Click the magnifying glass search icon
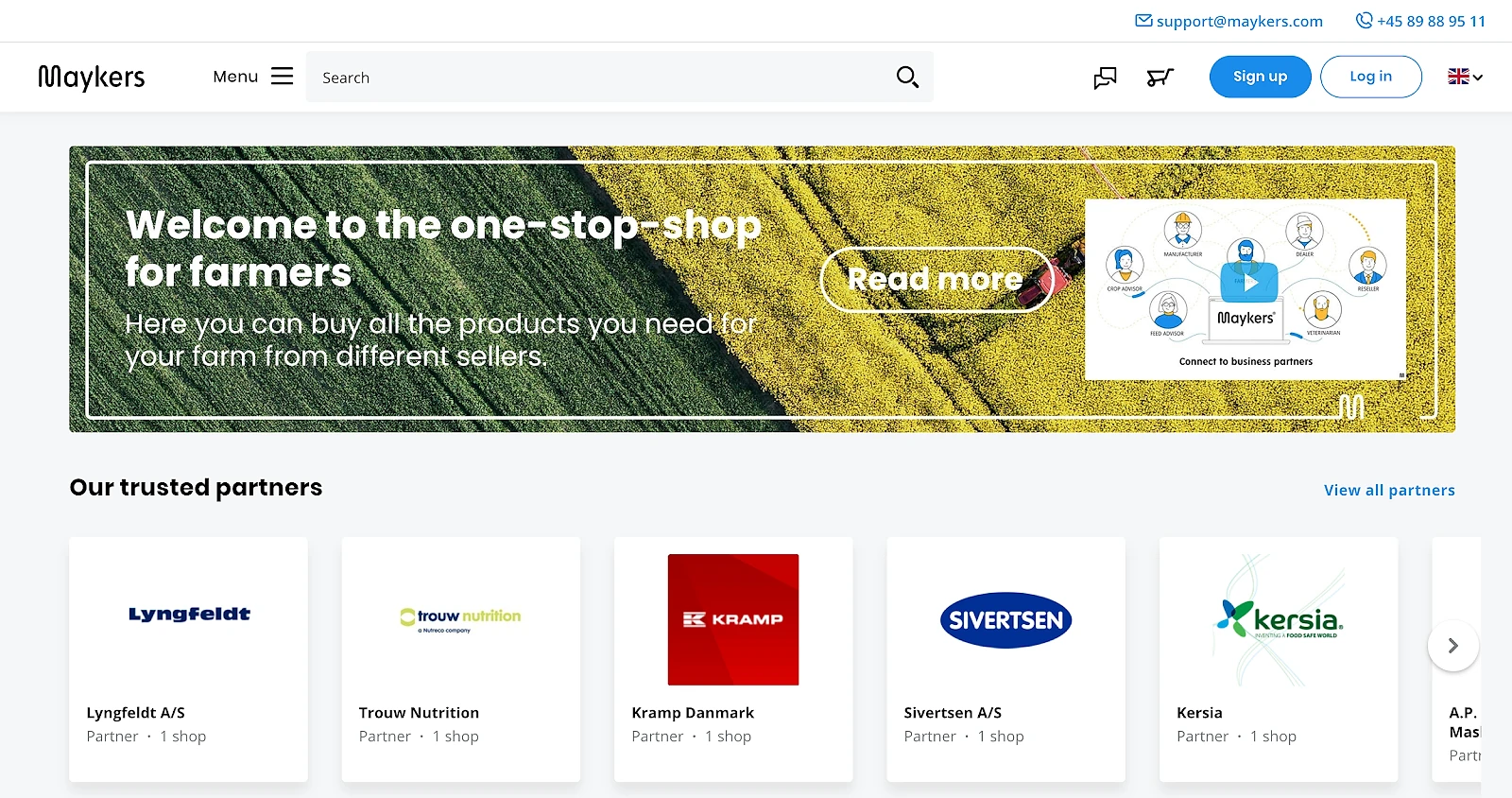Viewport: 1512px width, 798px height. tap(907, 78)
